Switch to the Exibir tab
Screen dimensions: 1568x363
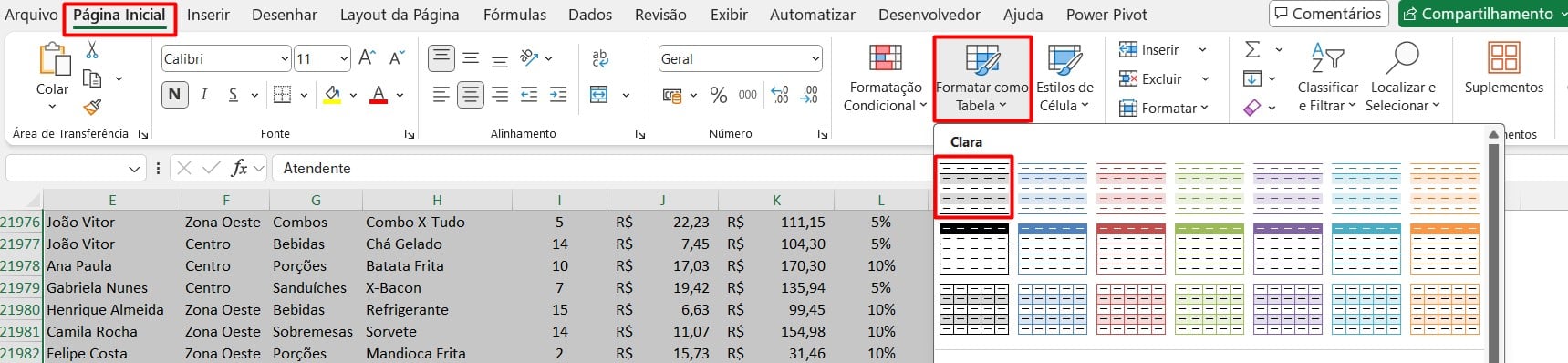pyautogui.click(x=729, y=15)
